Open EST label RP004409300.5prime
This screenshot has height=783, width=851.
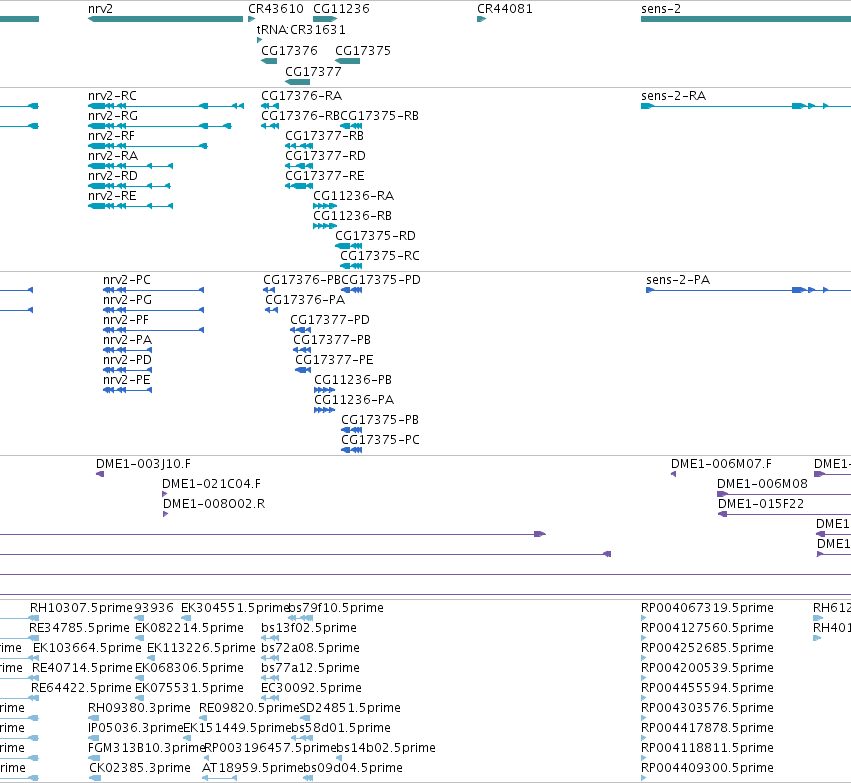click(707, 768)
